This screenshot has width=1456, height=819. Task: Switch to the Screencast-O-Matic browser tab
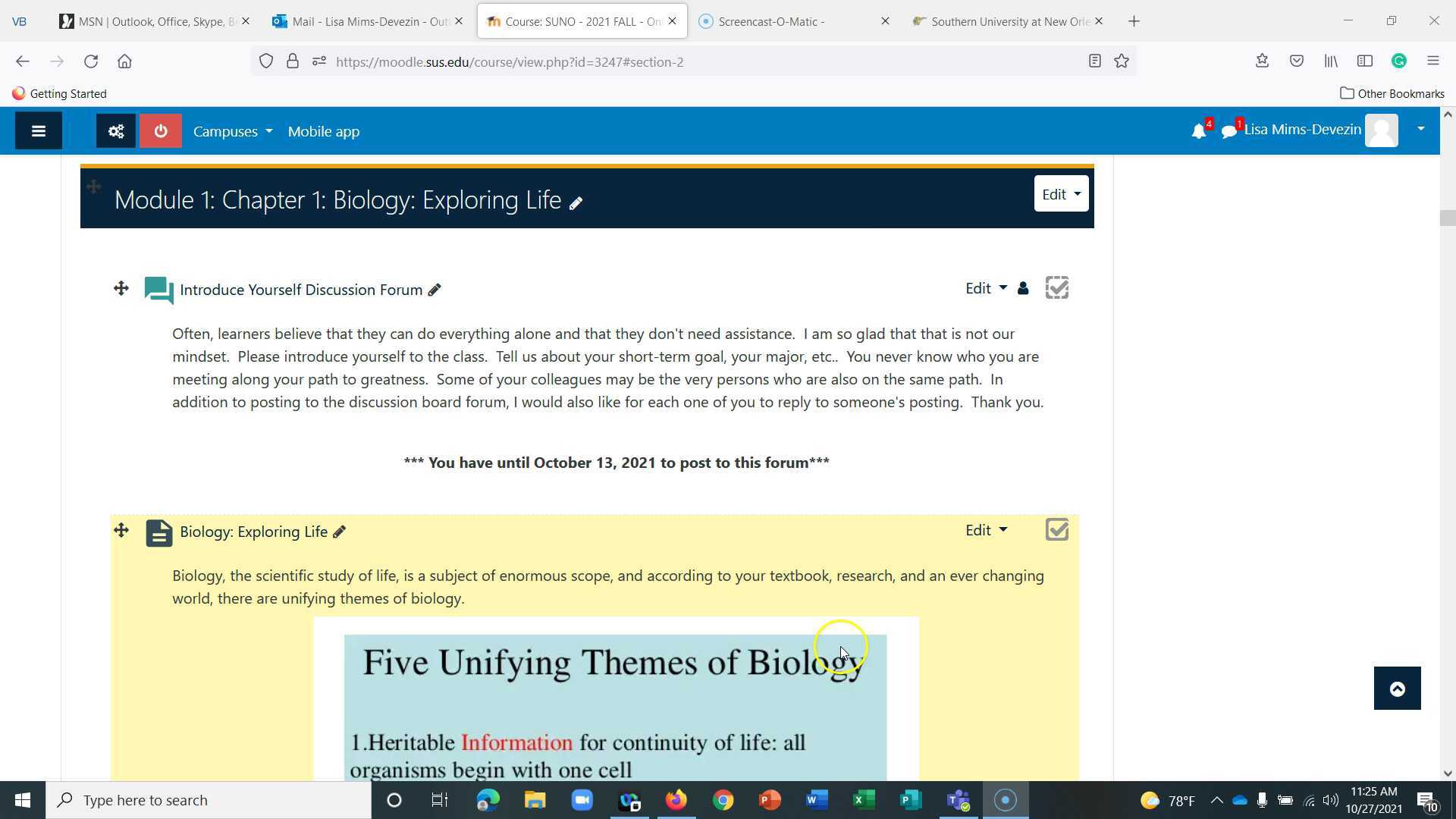click(781, 21)
